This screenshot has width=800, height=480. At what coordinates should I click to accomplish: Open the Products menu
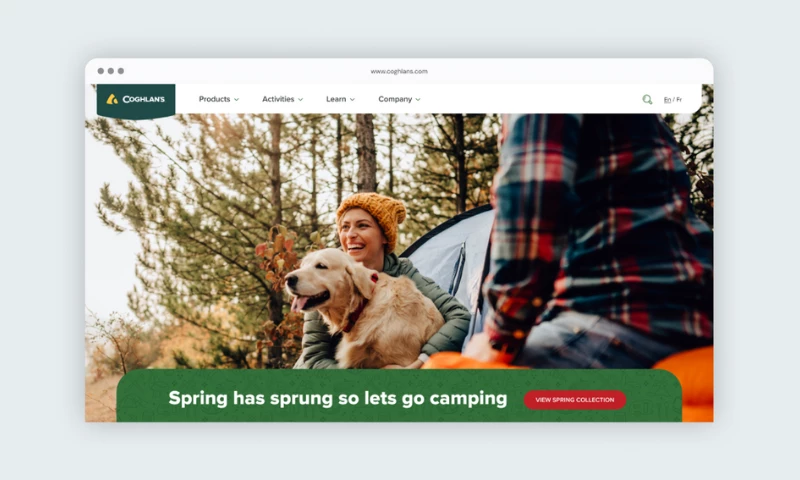pyautogui.click(x=214, y=99)
